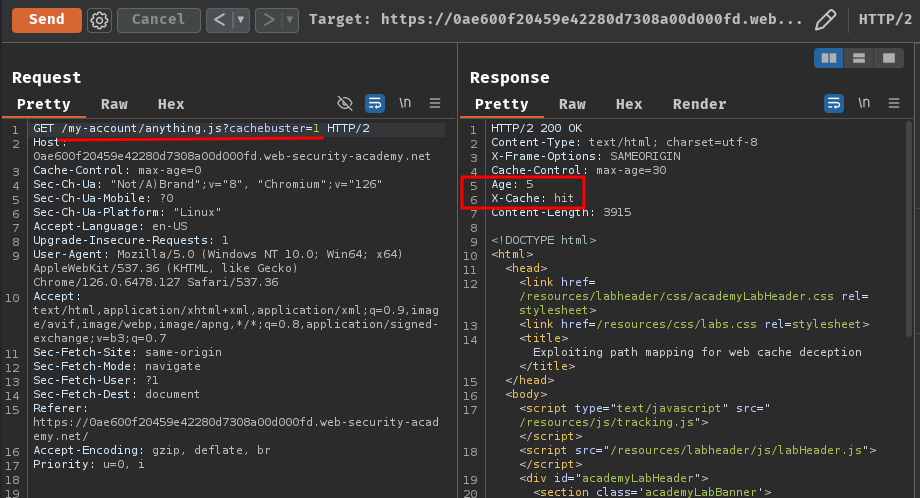Go forward to next request arrow
920x498 pixels.
click(269, 20)
